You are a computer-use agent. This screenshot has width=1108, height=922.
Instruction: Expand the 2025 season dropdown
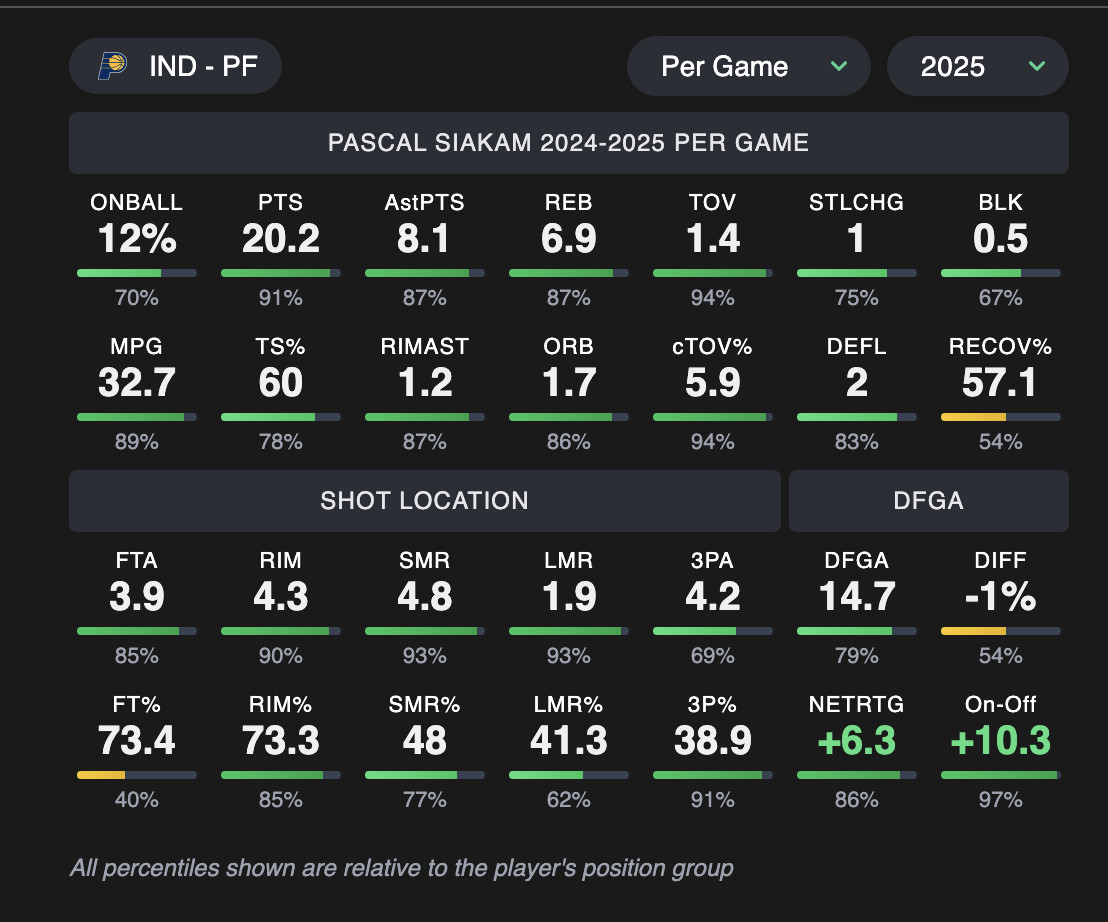coord(977,67)
